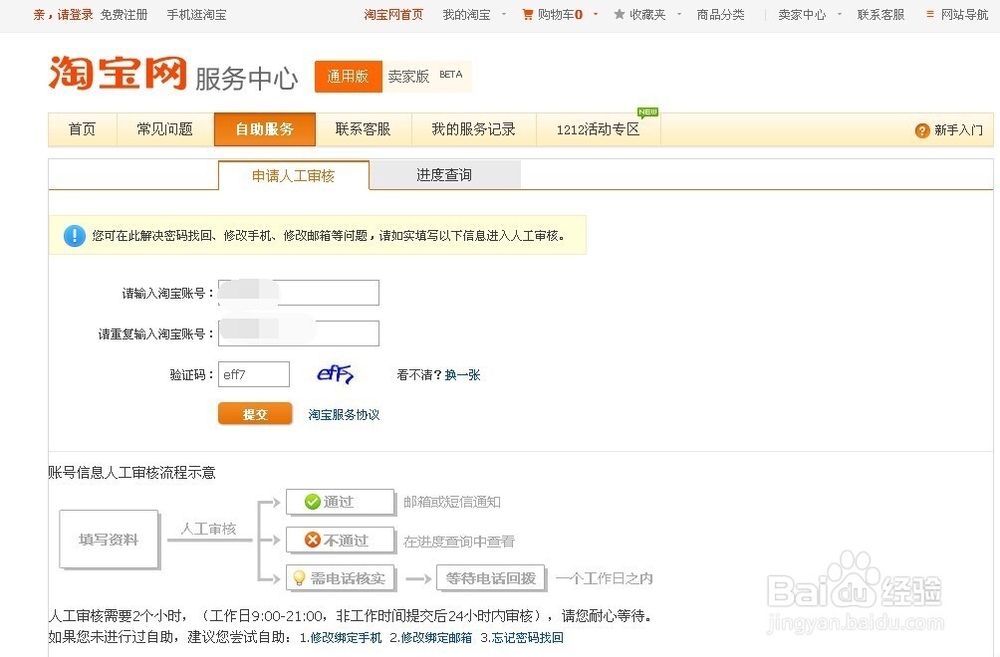Select the 自助服务 navigation tab

265,129
